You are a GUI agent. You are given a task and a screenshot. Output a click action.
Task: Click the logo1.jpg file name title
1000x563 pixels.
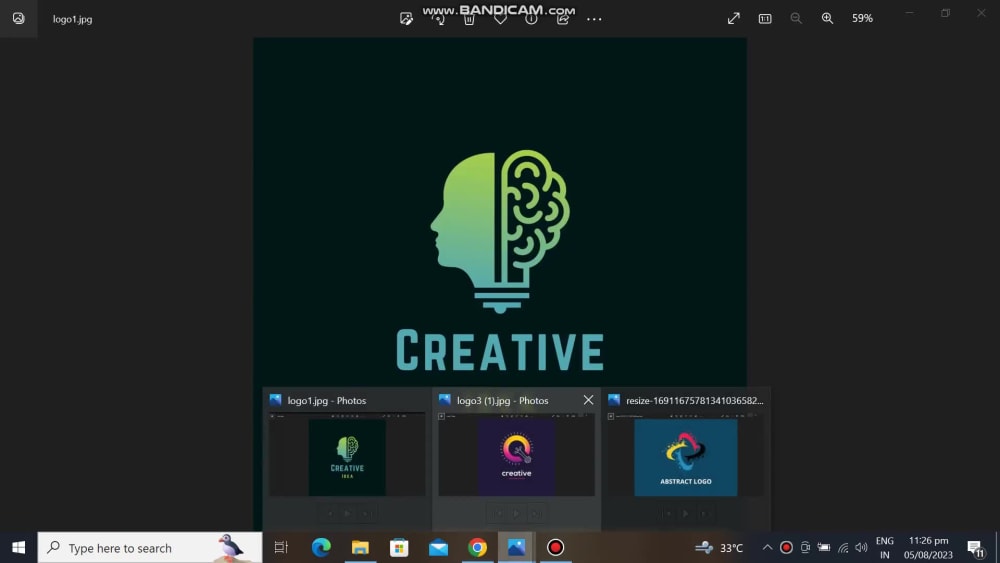(x=73, y=19)
